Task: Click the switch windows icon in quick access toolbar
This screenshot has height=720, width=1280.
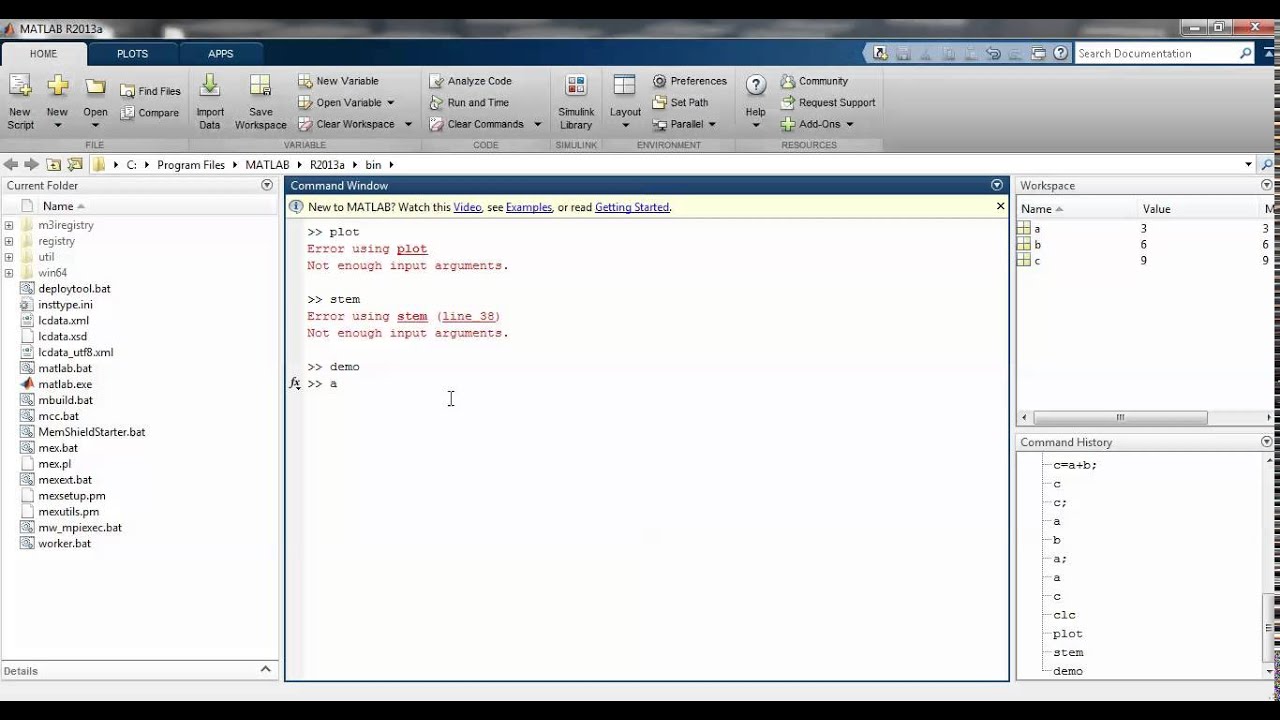Action: click(1038, 54)
